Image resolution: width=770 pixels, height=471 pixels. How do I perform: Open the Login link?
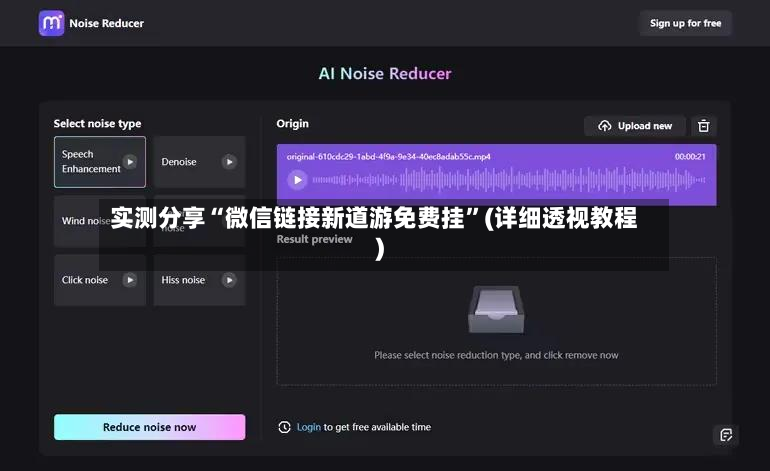pos(308,427)
